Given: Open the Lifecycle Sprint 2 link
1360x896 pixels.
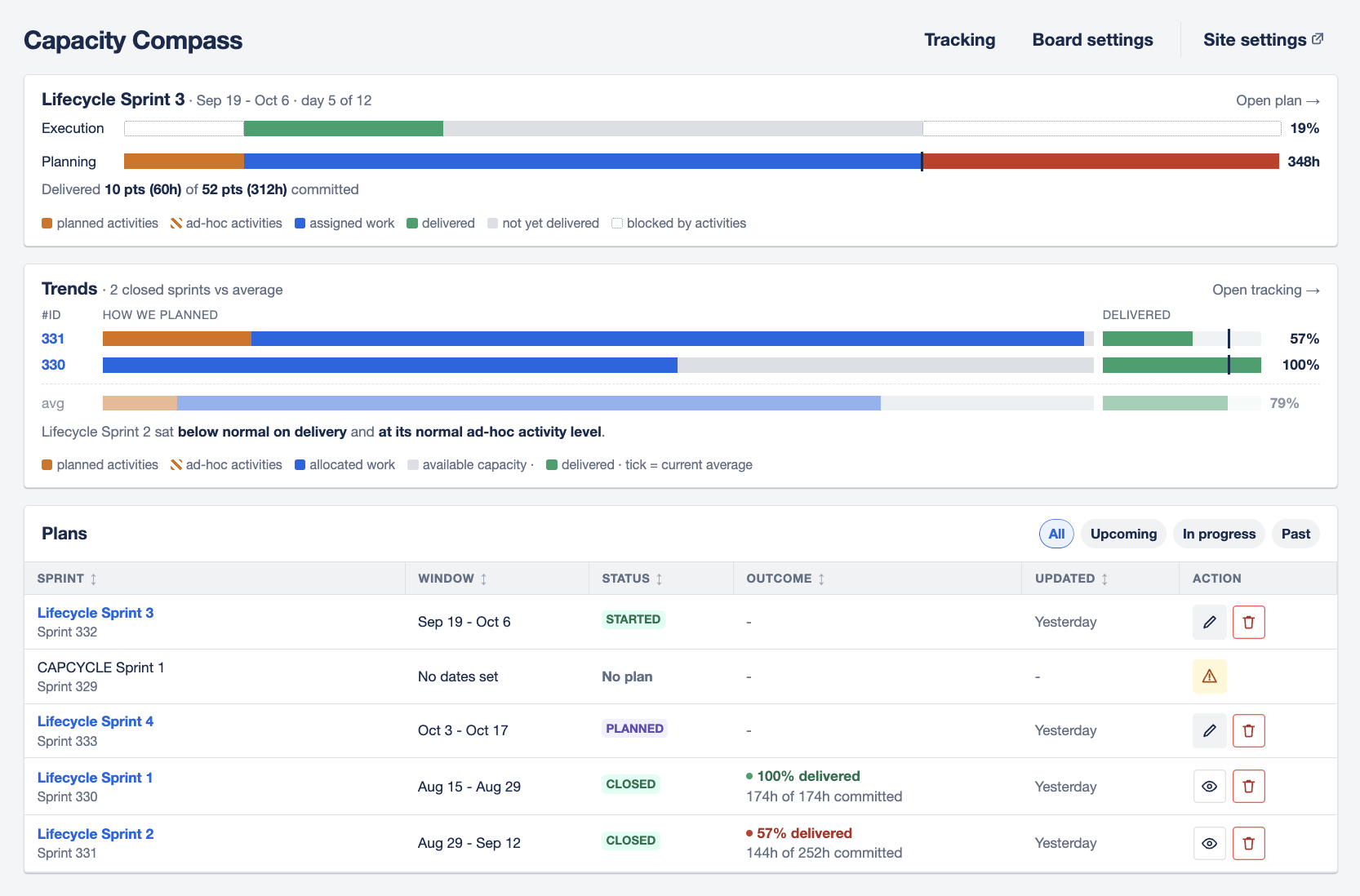Looking at the screenshot, I should (96, 834).
